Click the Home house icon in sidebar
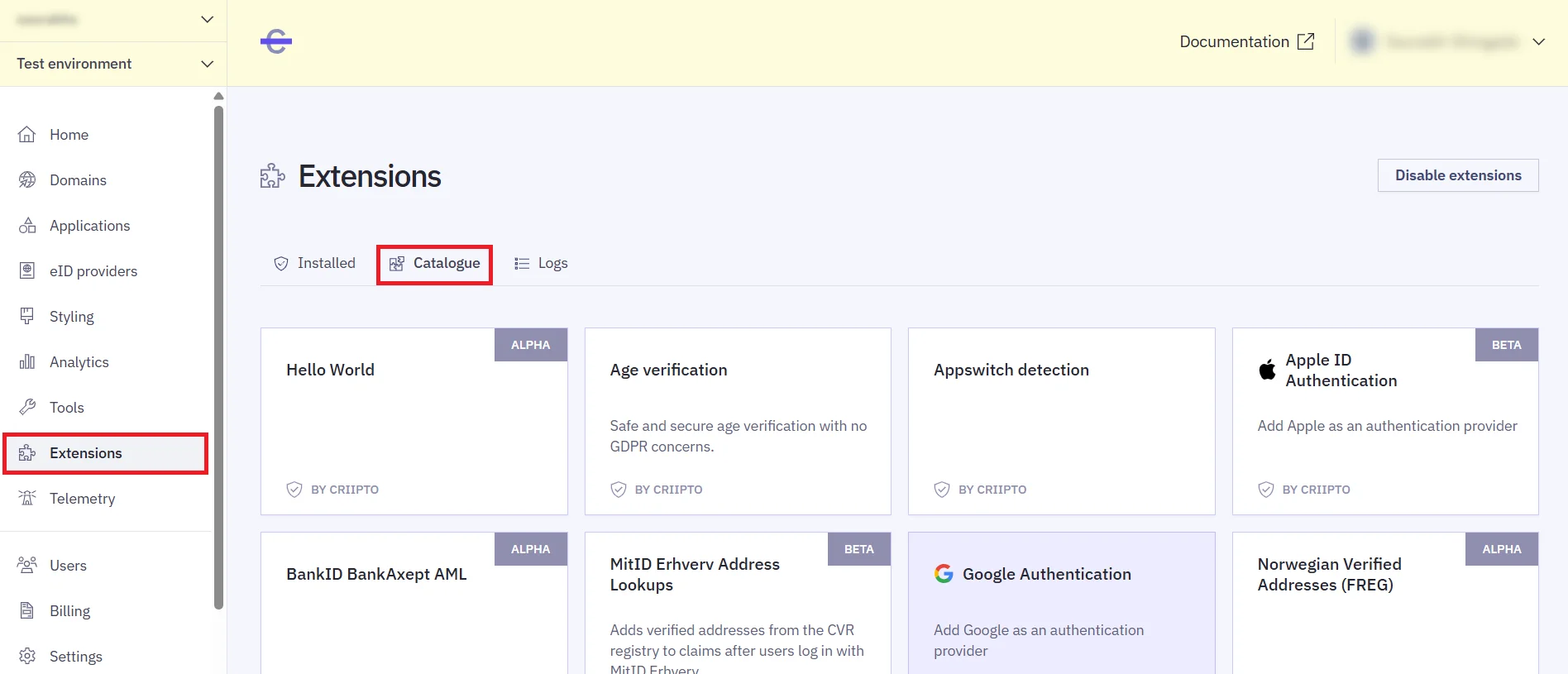The width and height of the screenshot is (1568, 674). pyautogui.click(x=27, y=135)
